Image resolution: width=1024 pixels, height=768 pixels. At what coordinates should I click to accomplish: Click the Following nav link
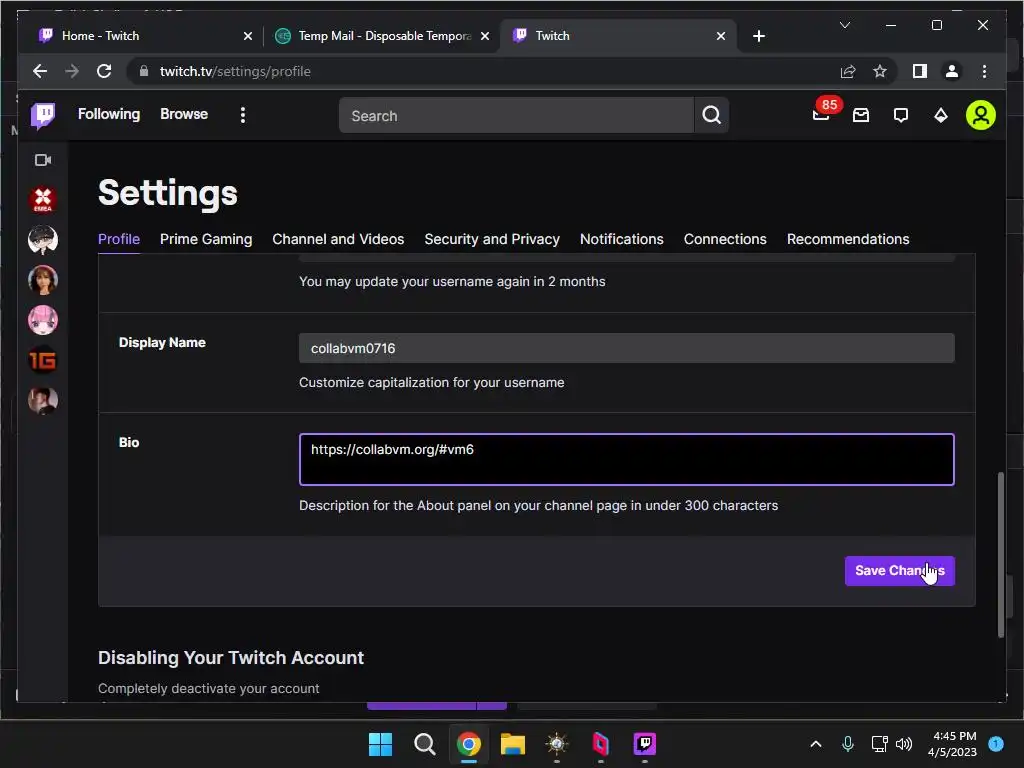[x=108, y=114]
